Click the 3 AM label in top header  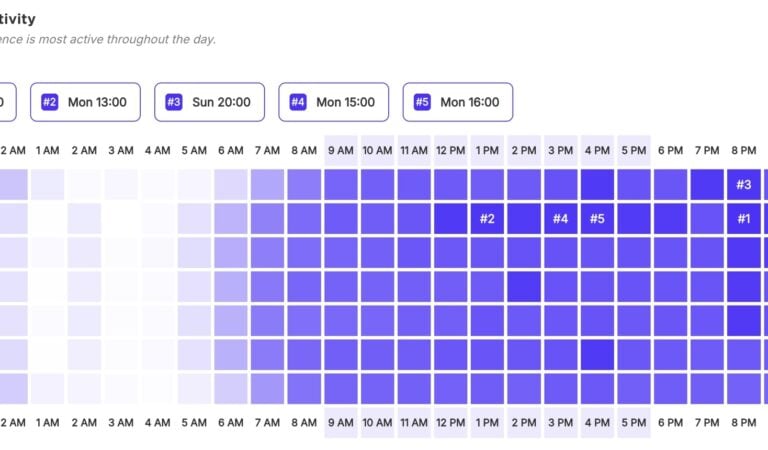[x=120, y=151]
